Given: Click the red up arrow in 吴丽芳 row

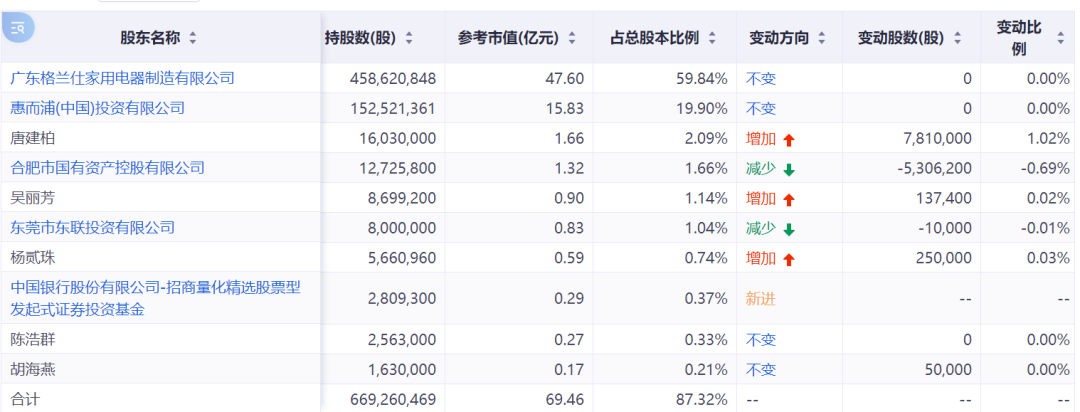Looking at the screenshot, I should click(789, 200).
